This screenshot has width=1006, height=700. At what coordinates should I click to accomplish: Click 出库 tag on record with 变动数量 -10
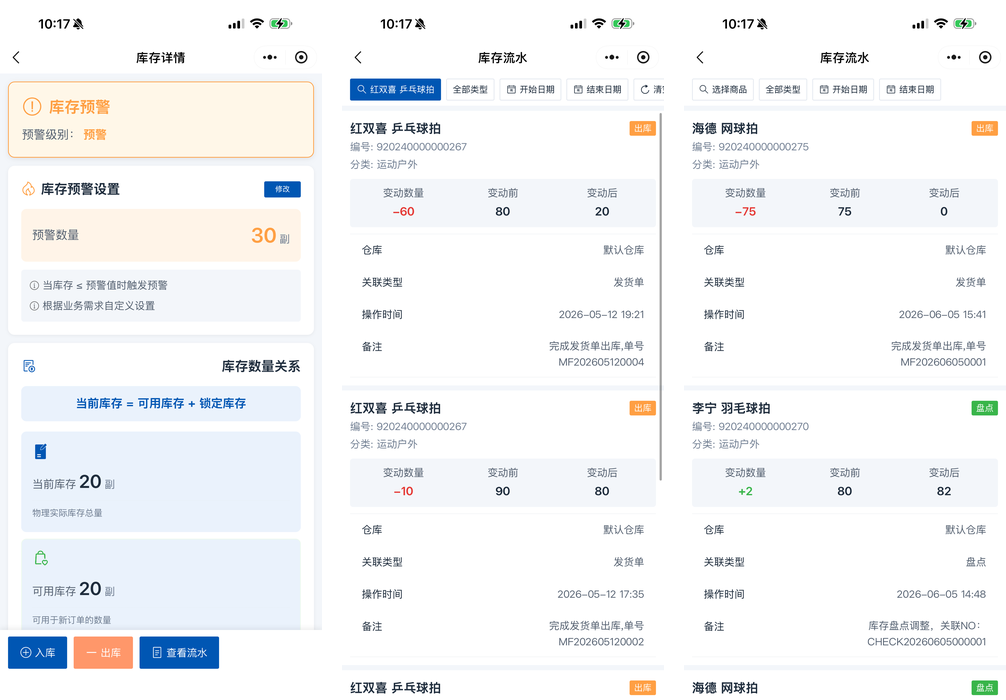coord(642,408)
